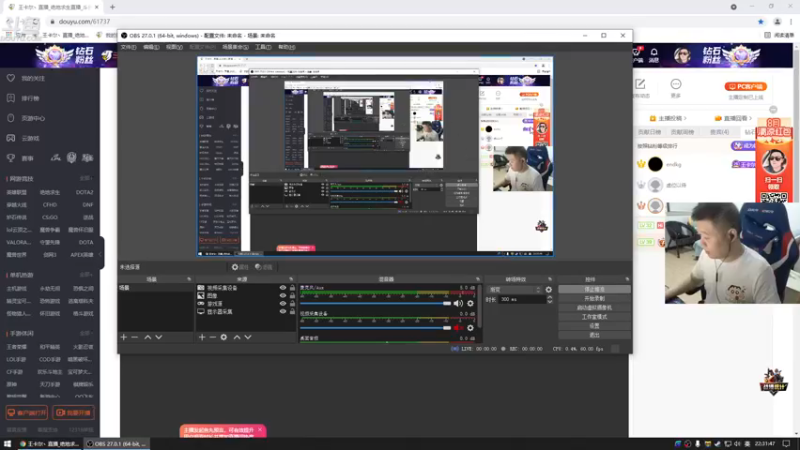
Task: Open 我的关注 heart icon in Douyu sidebar
Action: click(x=11, y=78)
